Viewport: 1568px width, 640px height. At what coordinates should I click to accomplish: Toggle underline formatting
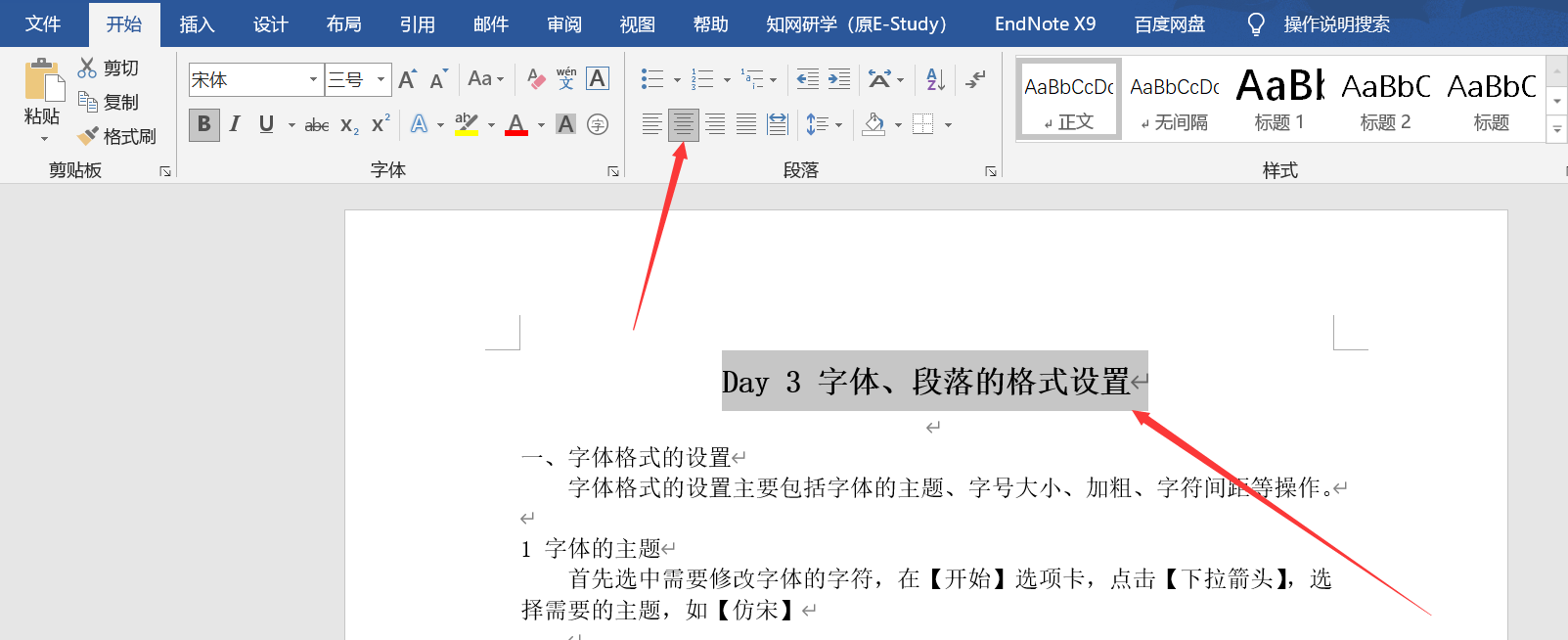point(266,124)
